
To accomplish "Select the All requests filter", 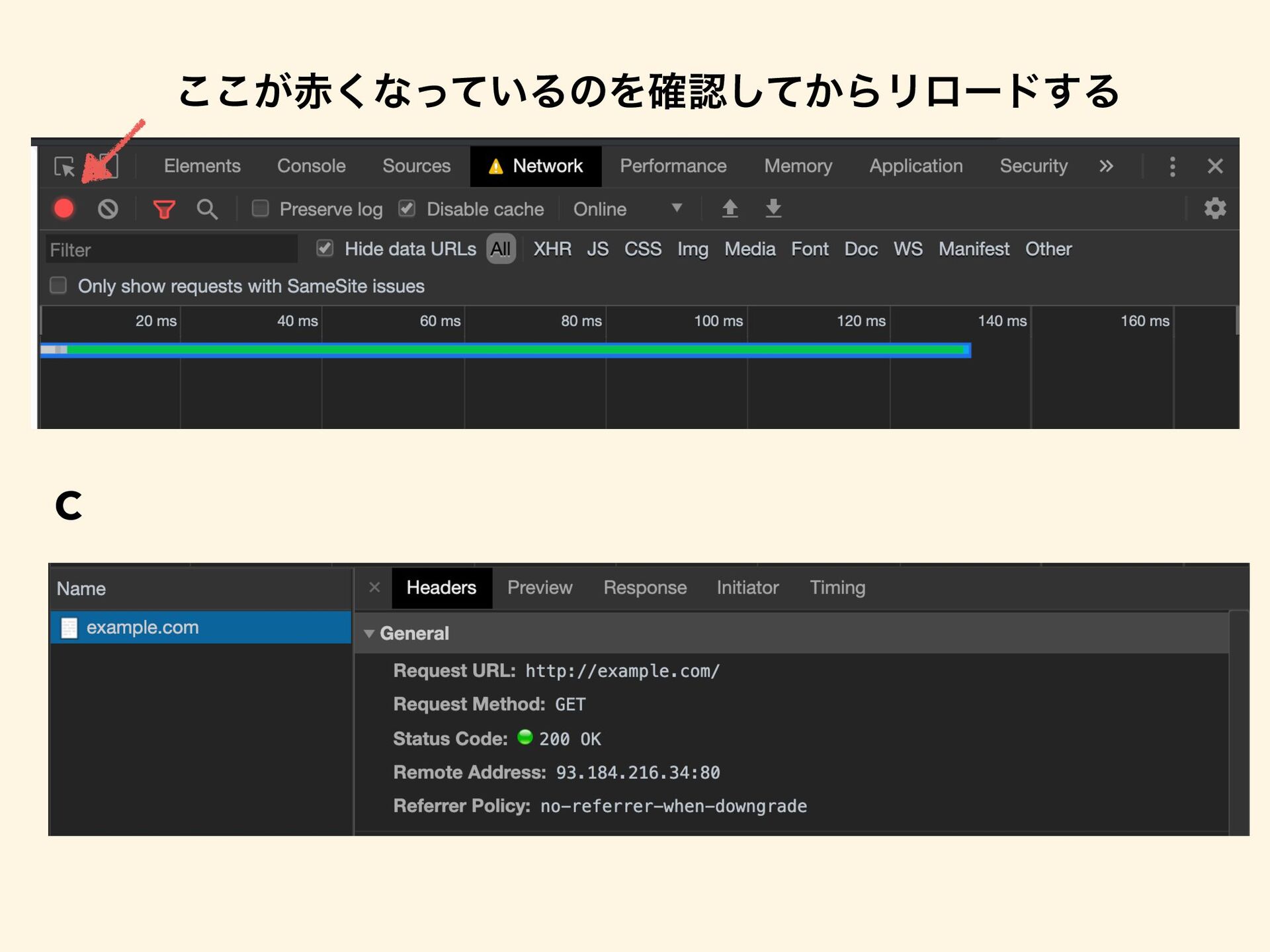I will click(501, 249).
